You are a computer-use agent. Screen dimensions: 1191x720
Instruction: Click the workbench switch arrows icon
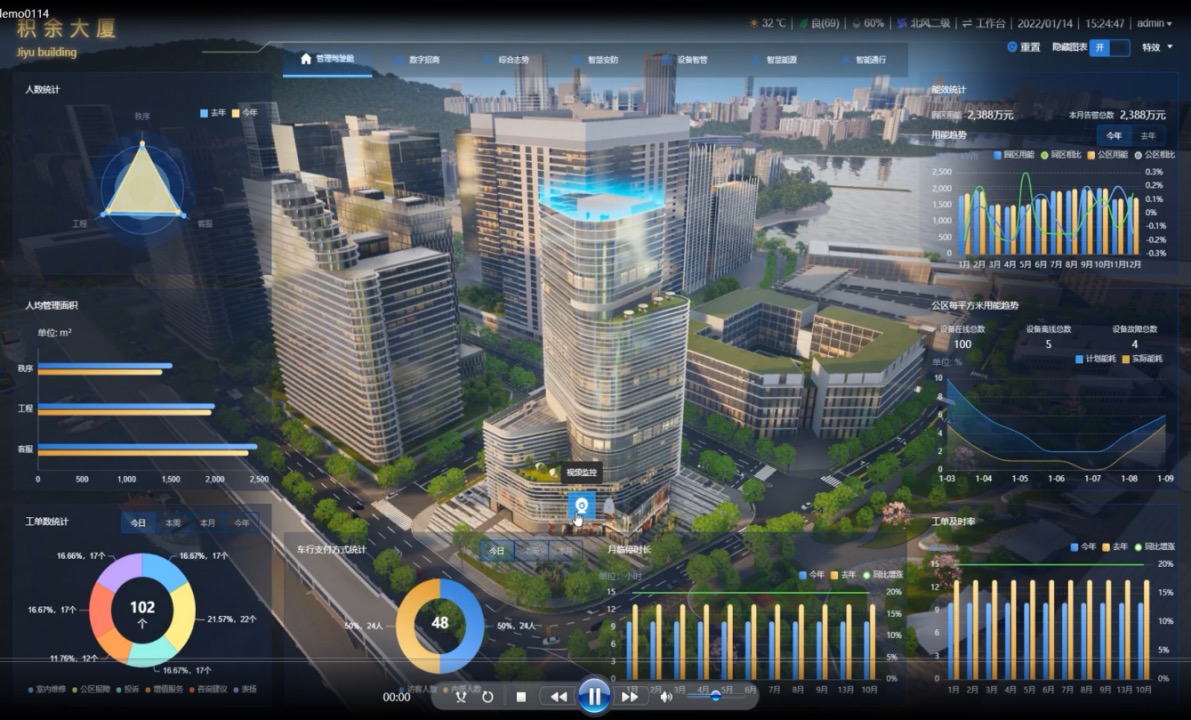(967, 24)
